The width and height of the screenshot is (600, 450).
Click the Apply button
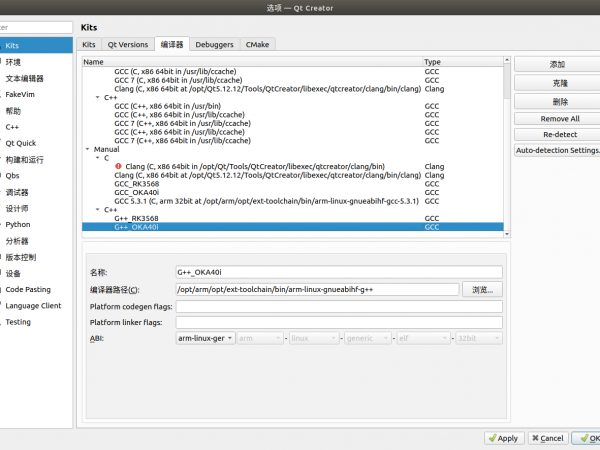502,438
